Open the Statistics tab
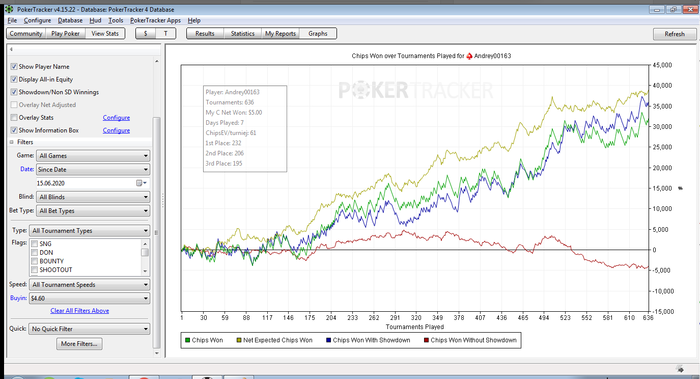The width and height of the screenshot is (700, 379). click(x=242, y=33)
